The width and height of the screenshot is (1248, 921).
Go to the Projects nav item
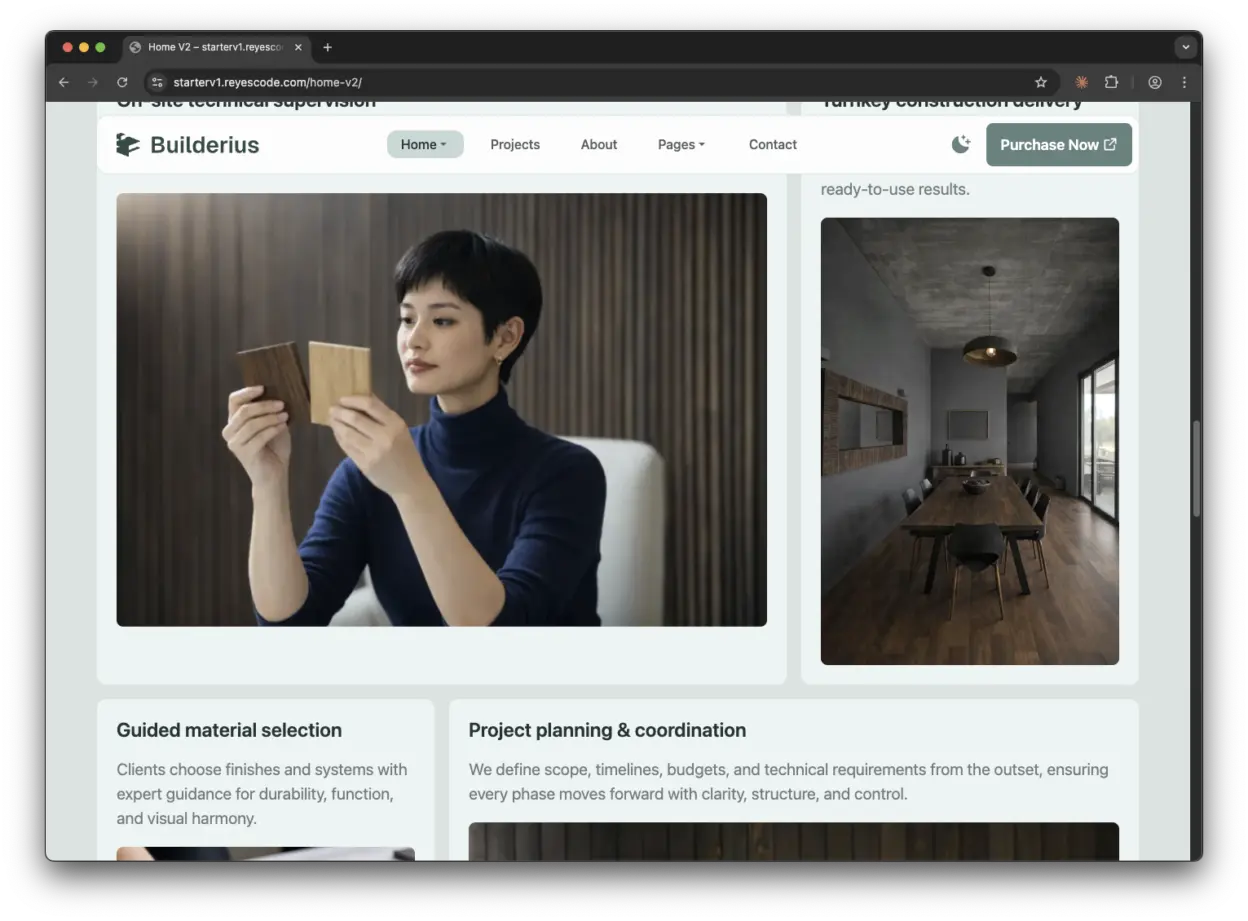(515, 145)
